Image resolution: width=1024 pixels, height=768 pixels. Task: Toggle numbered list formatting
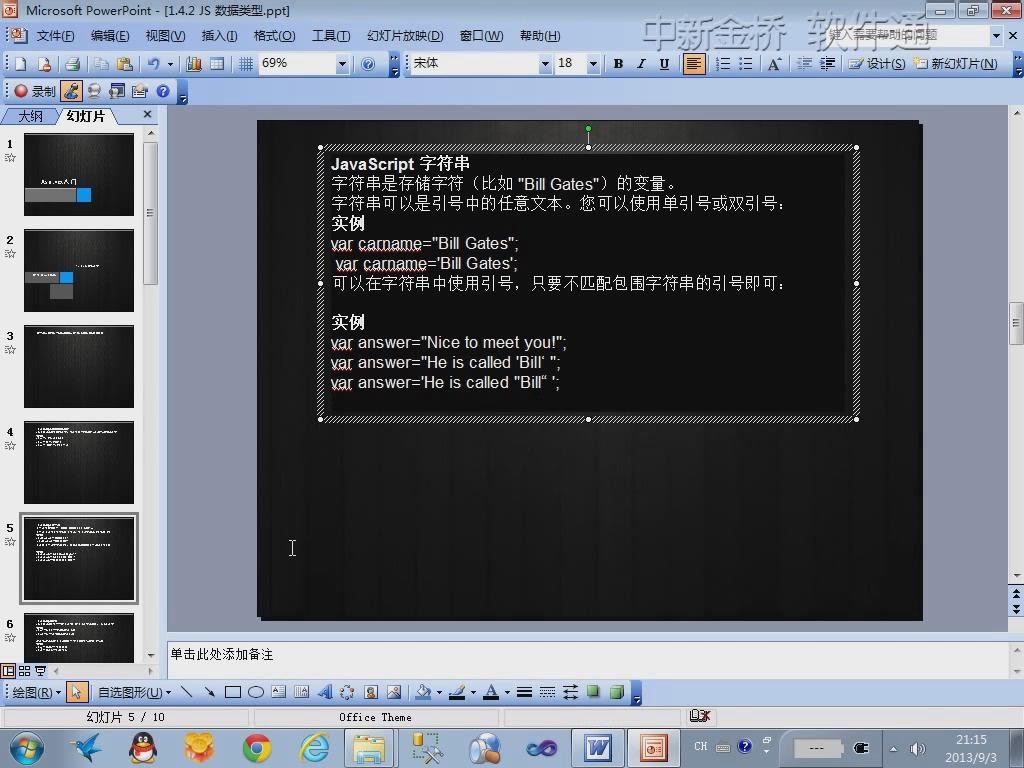click(723, 63)
